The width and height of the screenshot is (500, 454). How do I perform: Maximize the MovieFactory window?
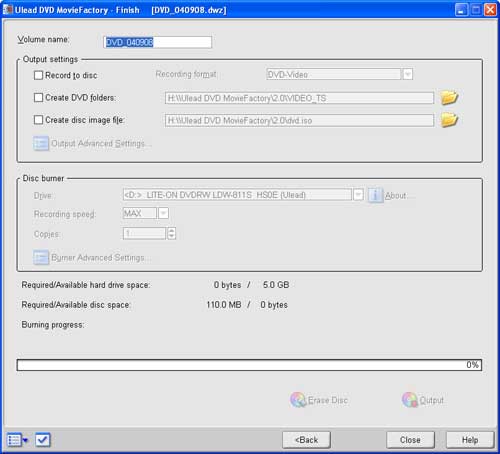point(476,10)
